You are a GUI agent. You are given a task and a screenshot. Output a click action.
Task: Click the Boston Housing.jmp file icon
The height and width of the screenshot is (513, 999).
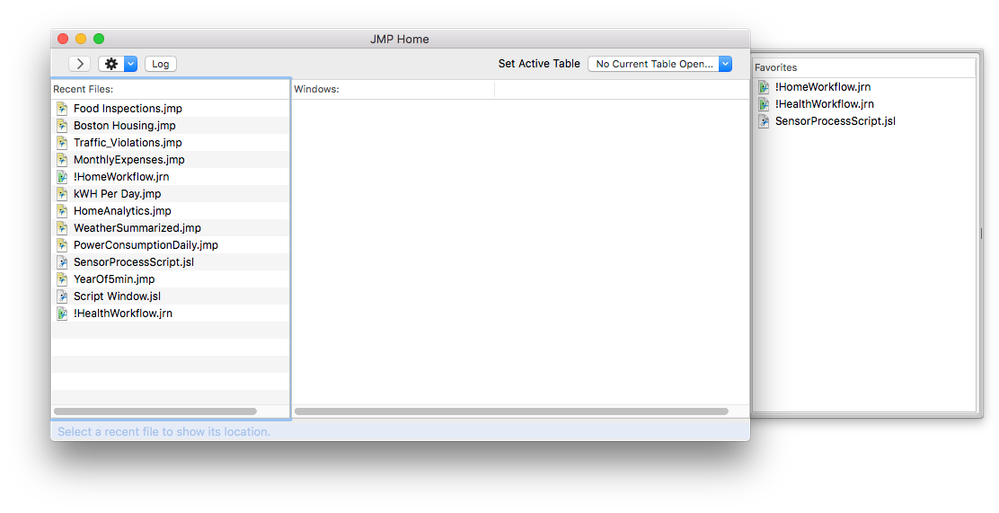(62, 126)
